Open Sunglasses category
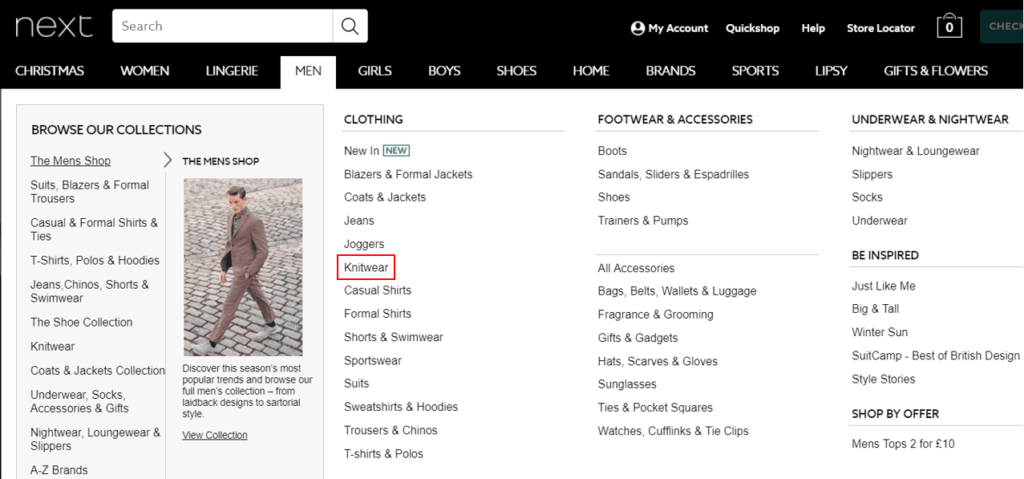This screenshot has width=1024, height=479. [x=627, y=384]
